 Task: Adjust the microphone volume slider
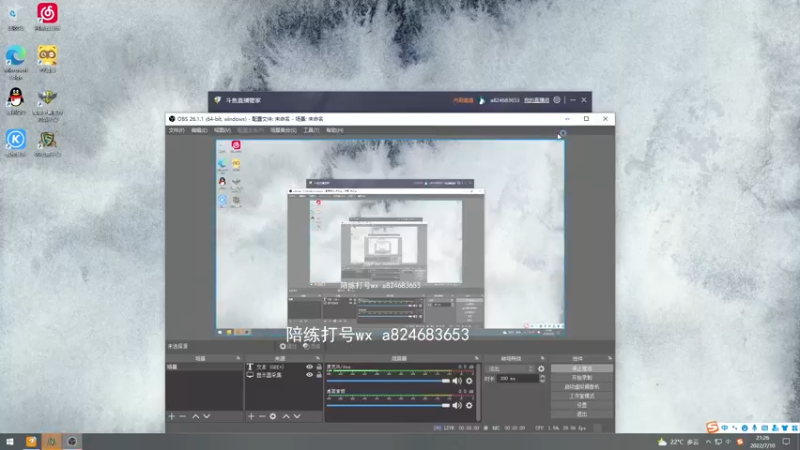click(x=388, y=381)
